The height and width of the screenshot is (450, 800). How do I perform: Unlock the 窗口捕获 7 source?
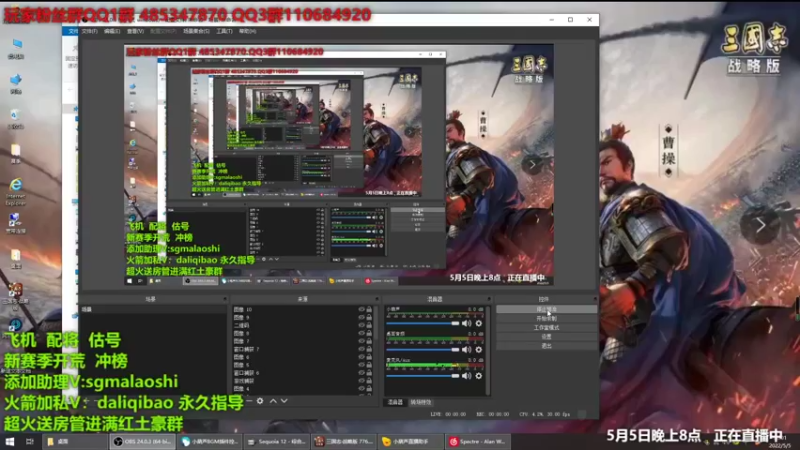tap(369, 349)
